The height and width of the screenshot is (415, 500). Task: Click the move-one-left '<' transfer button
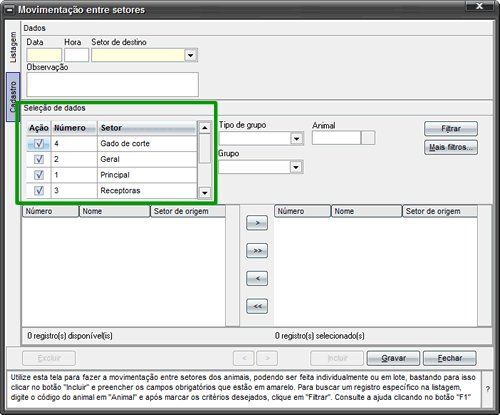tap(257, 278)
